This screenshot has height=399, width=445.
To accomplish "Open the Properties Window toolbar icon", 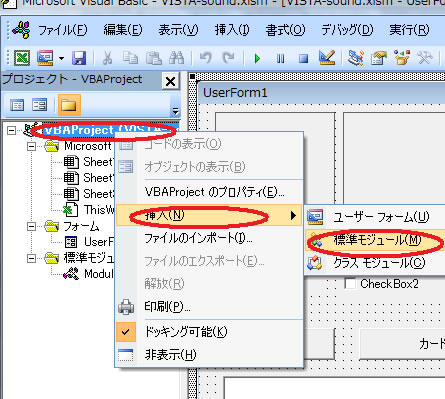I will (378, 58).
